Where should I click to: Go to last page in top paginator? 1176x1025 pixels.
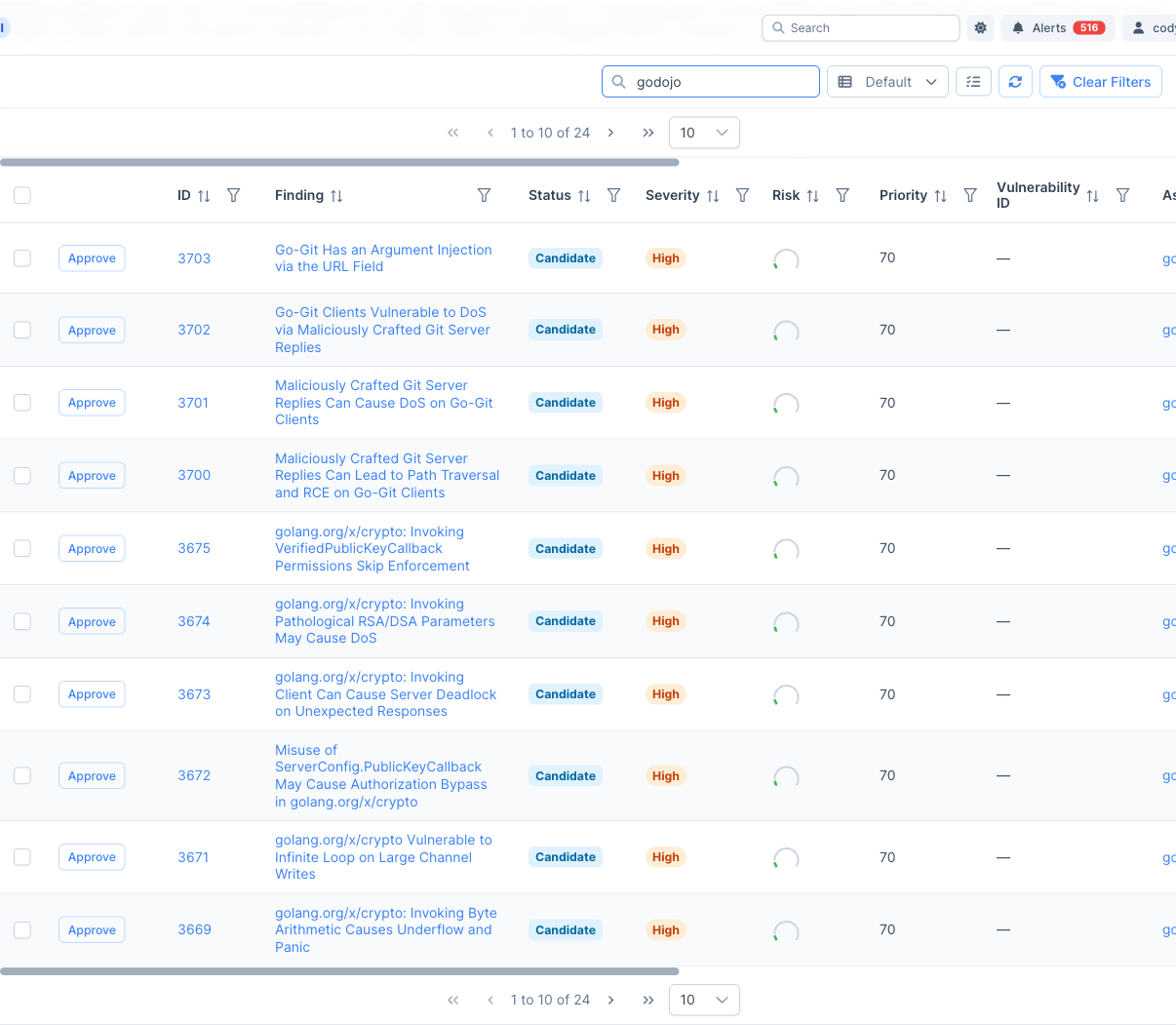pyautogui.click(x=648, y=133)
